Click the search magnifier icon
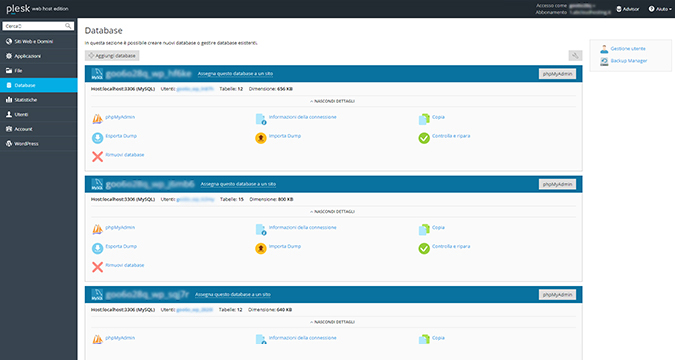The height and width of the screenshot is (360, 675). coord(68,26)
